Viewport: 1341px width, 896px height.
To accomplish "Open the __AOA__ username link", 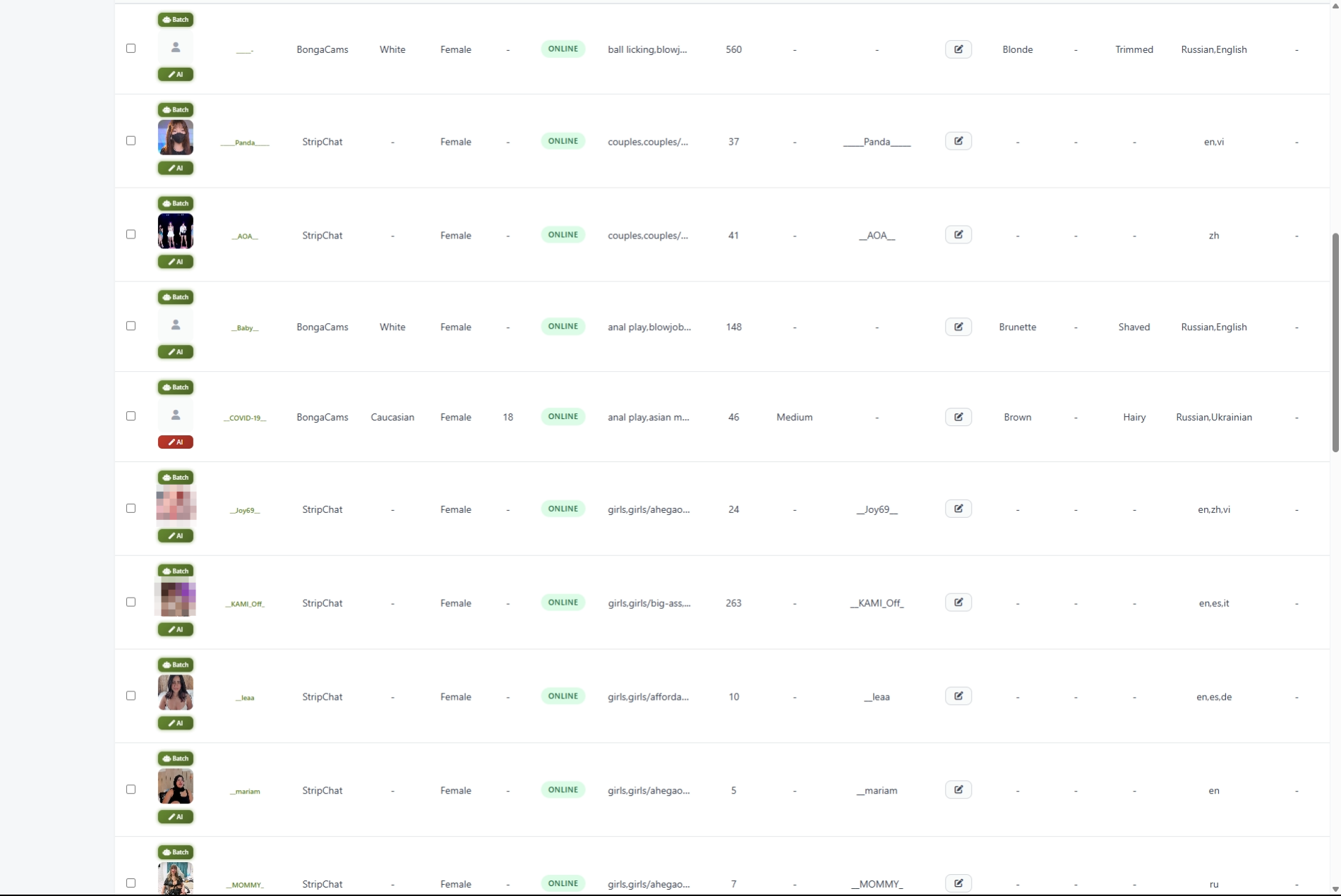I will [245, 236].
